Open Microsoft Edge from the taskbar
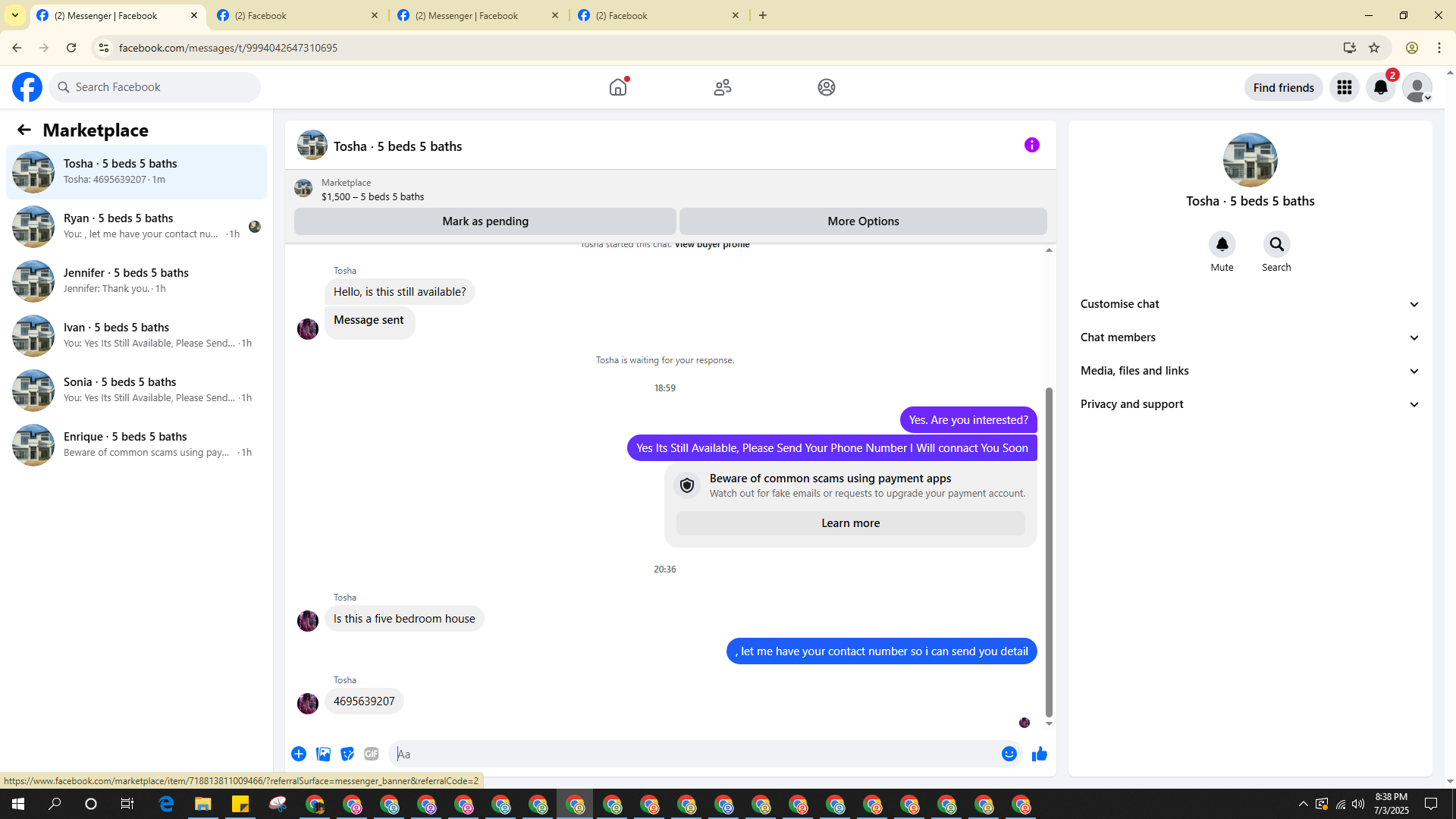The image size is (1456, 819). pyautogui.click(x=166, y=804)
